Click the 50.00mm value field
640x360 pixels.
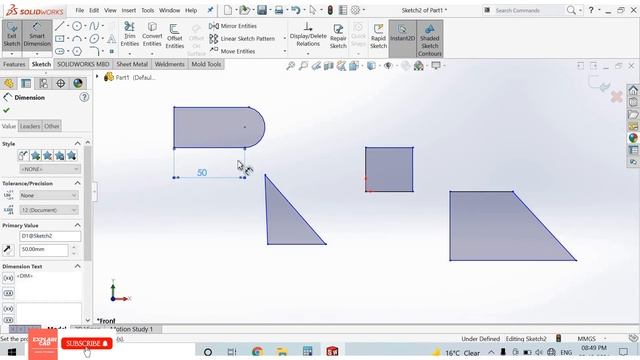[x=44, y=250]
